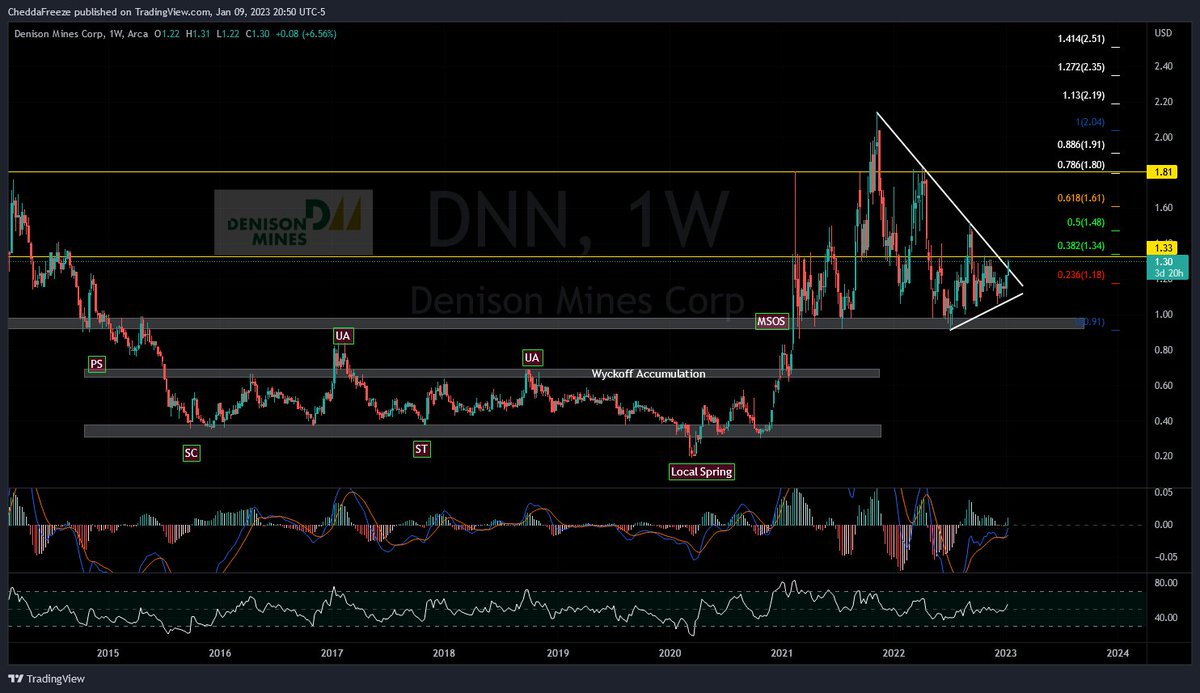This screenshot has height=693, width=1200.
Task: Click 0.20 on the price axis
Action: point(1163,456)
